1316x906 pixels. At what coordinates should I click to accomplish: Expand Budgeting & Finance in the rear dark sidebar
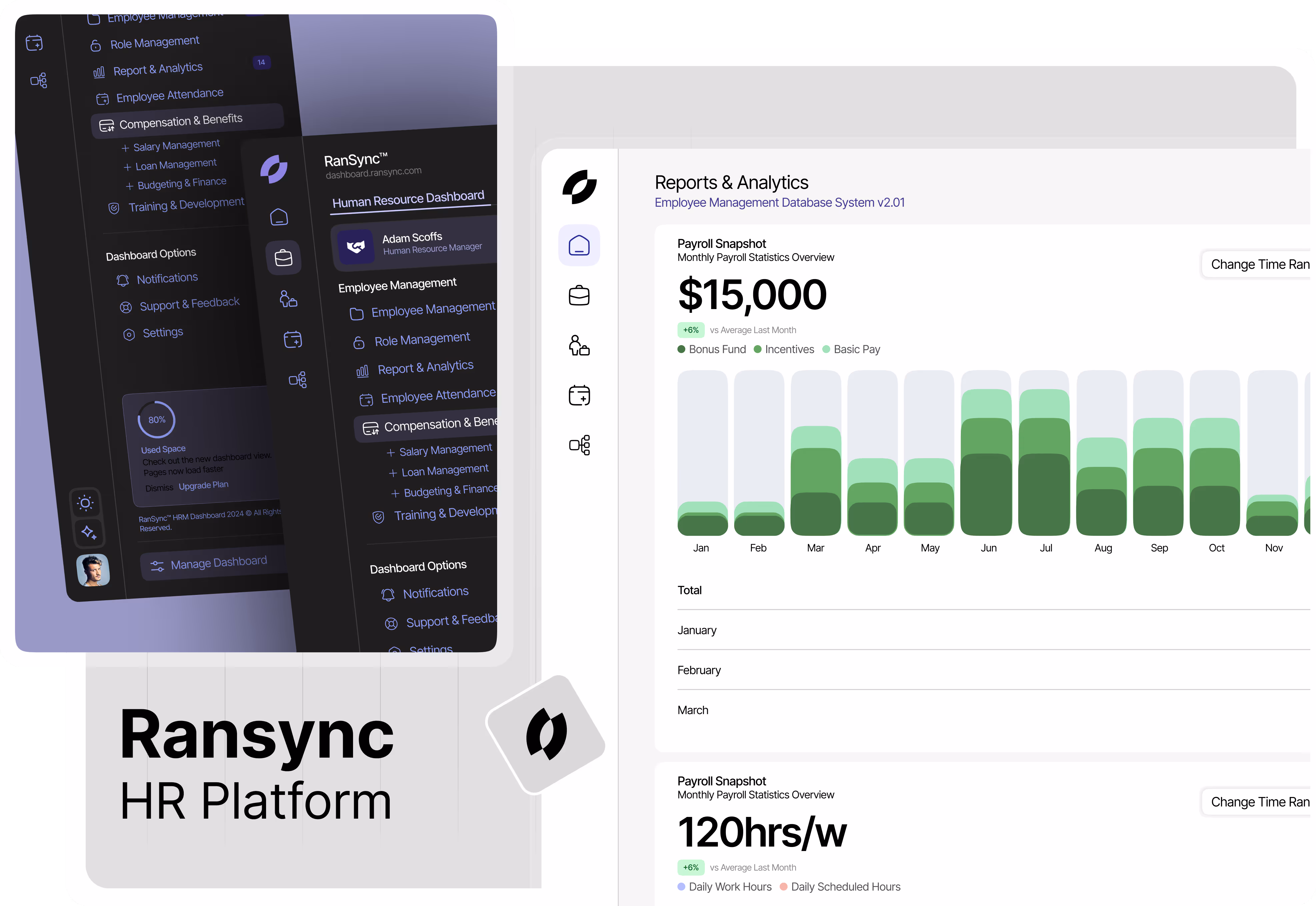coord(175,183)
